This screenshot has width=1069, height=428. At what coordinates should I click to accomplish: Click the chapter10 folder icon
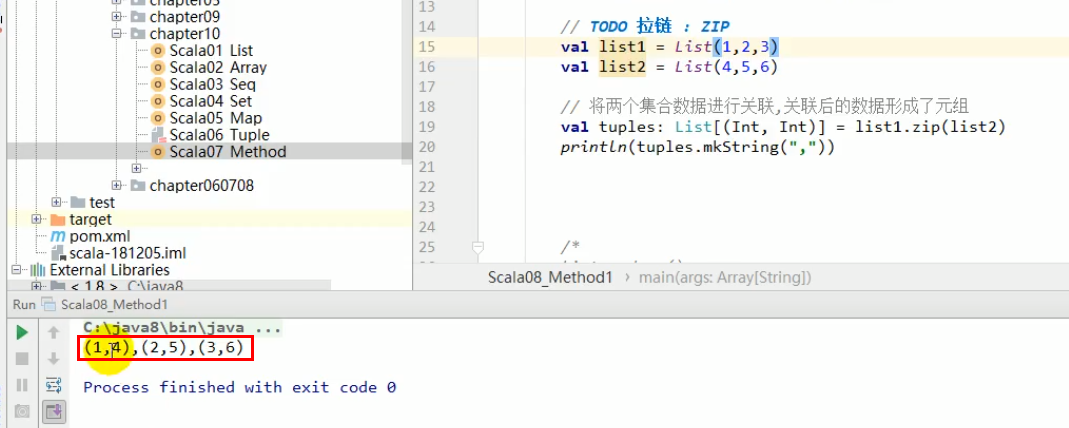click(138, 33)
